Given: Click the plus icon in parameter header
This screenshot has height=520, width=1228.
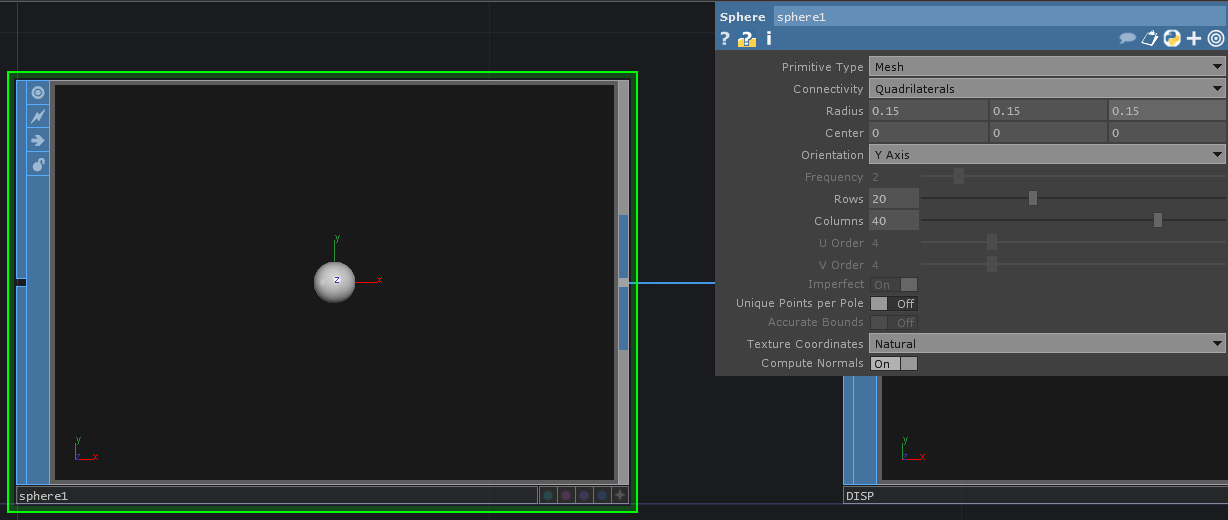Looking at the screenshot, I should (x=1194, y=39).
